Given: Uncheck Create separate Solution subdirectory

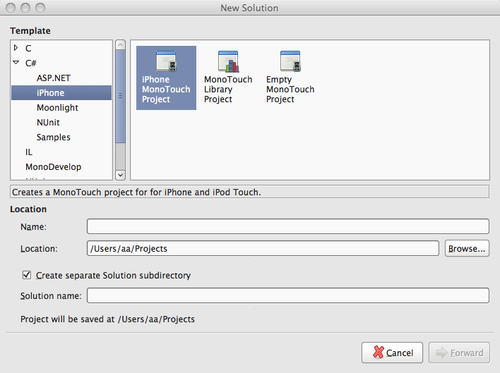Looking at the screenshot, I should tap(26, 275).
